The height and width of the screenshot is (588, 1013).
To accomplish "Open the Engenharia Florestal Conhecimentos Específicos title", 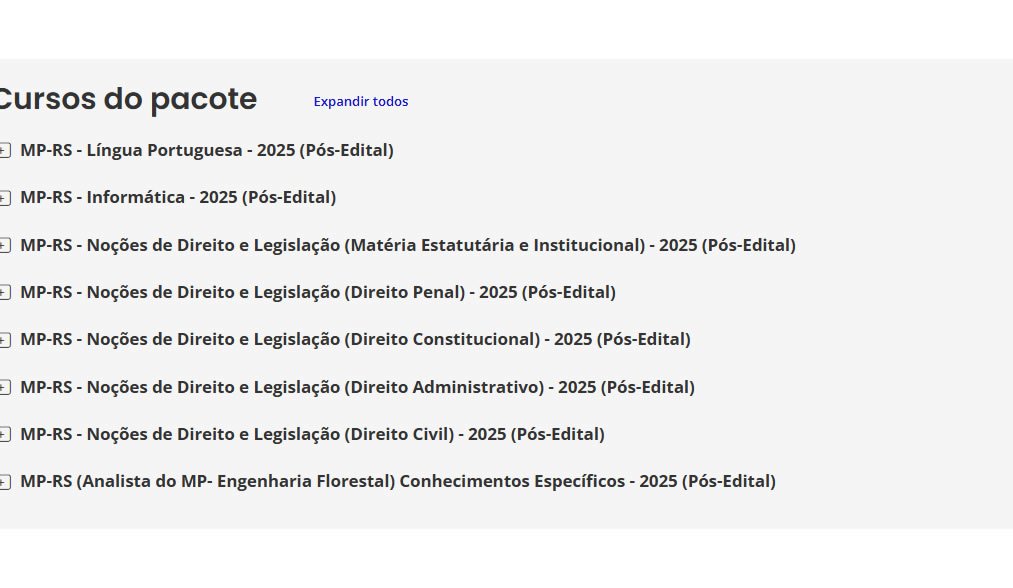I will 398,481.
